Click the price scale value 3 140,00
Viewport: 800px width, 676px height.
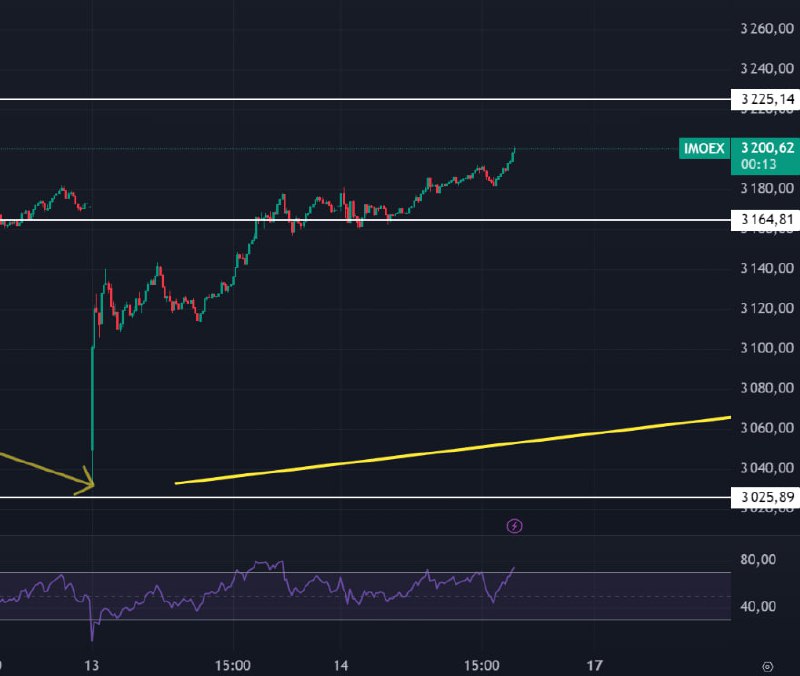click(767, 268)
